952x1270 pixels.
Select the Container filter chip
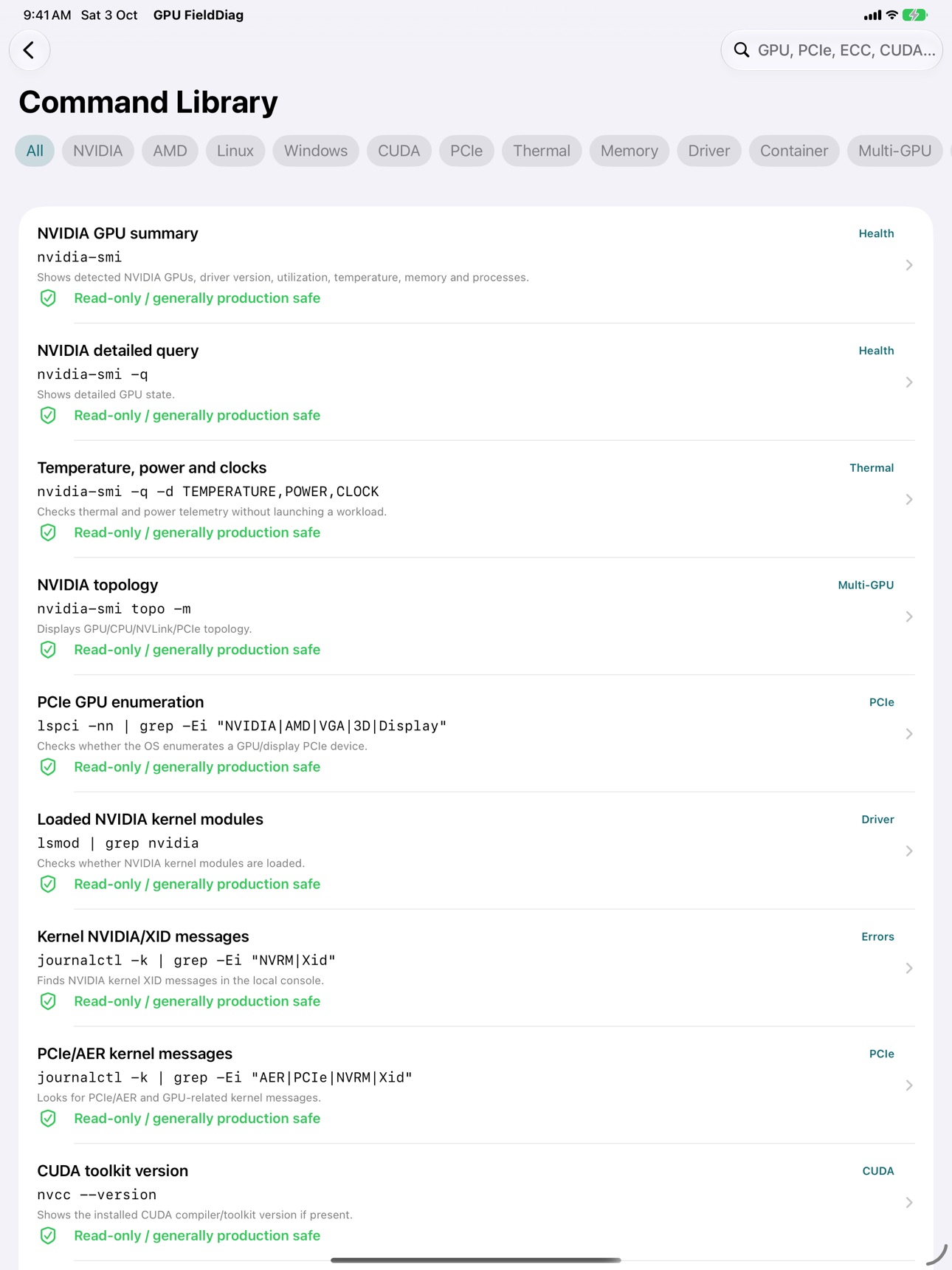(794, 151)
